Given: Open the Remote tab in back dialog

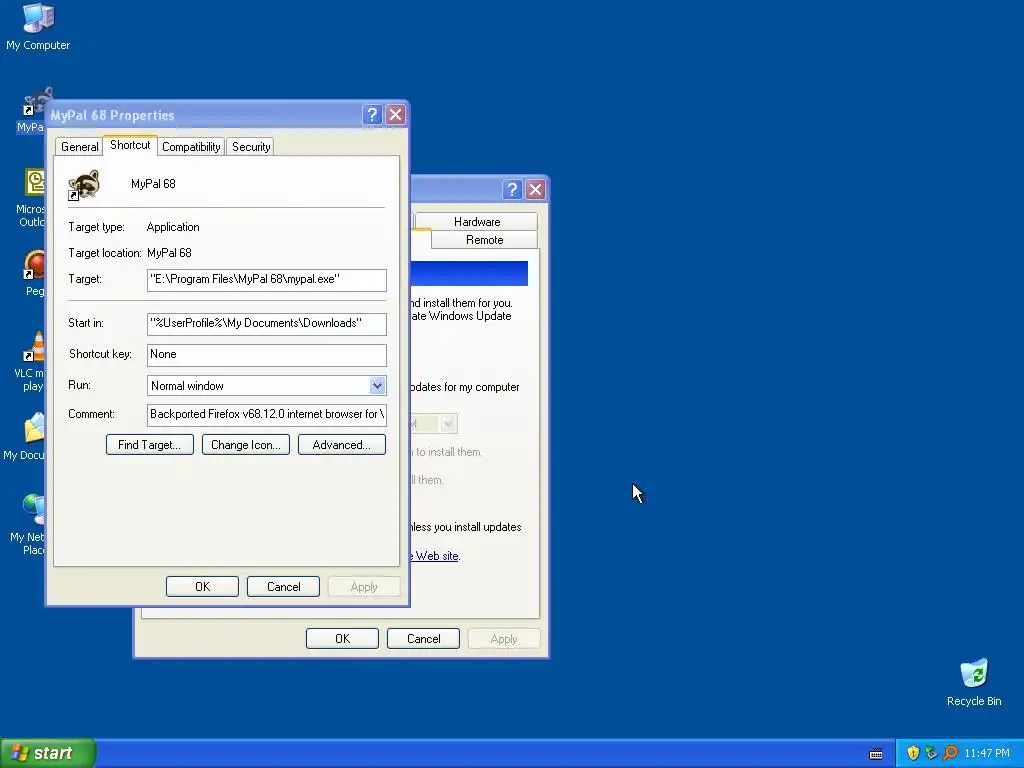Looking at the screenshot, I should pyautogui.click(x=485, y=240).
